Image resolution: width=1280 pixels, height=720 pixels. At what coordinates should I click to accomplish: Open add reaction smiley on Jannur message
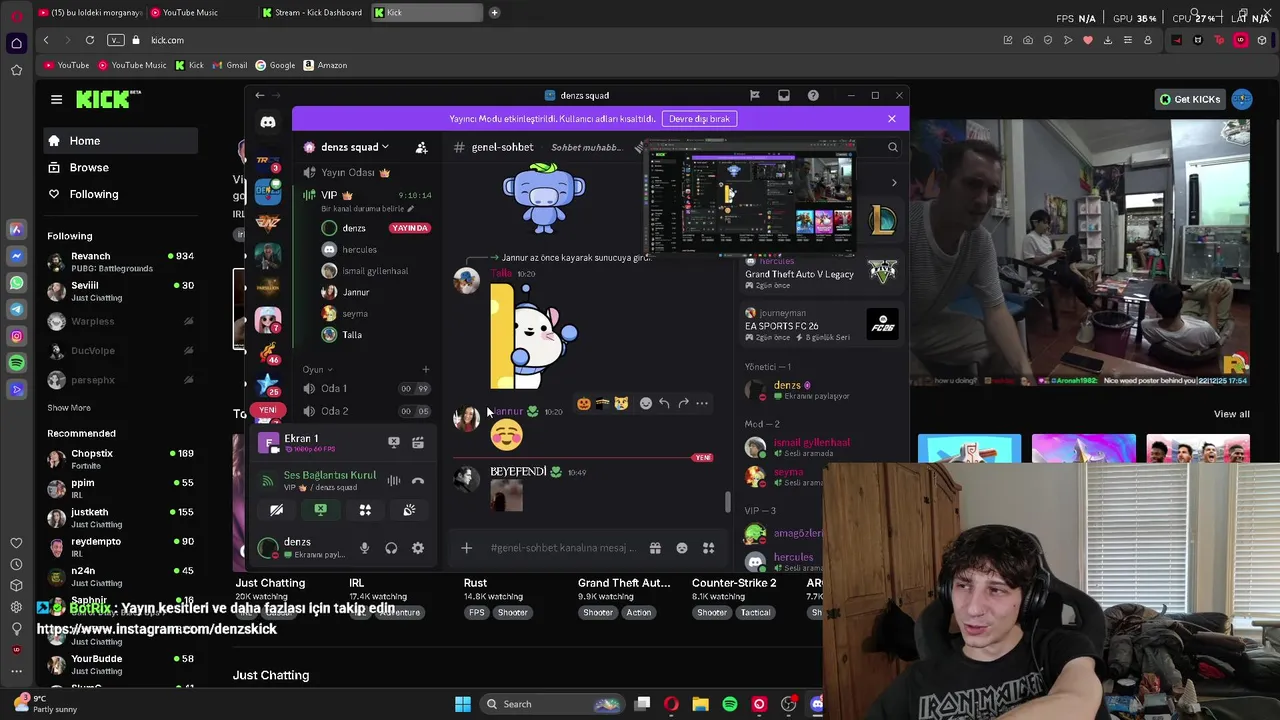646,403
